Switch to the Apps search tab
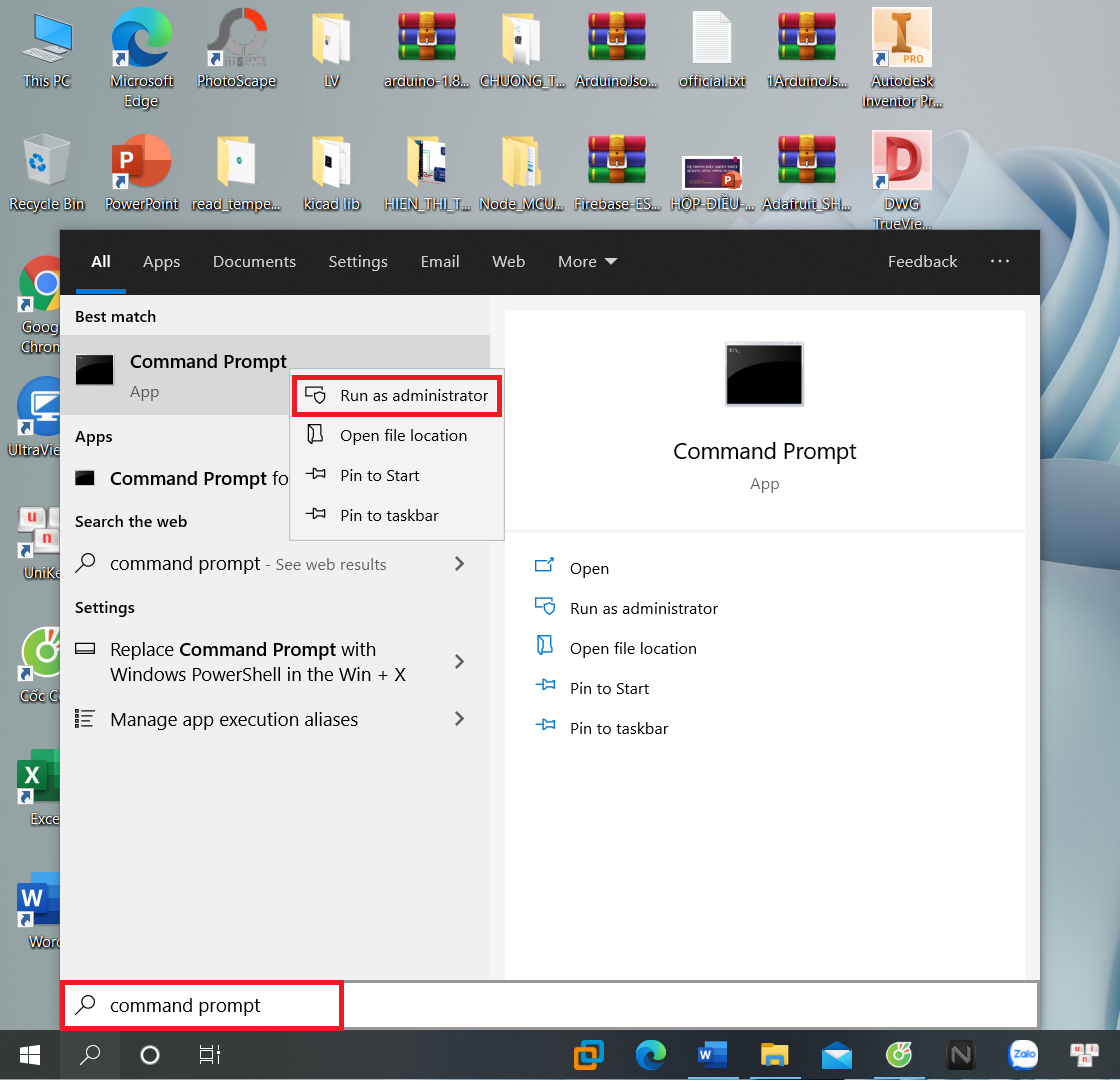The image size is (1120, 1080). pyautogui.click(x=161, y=262)
